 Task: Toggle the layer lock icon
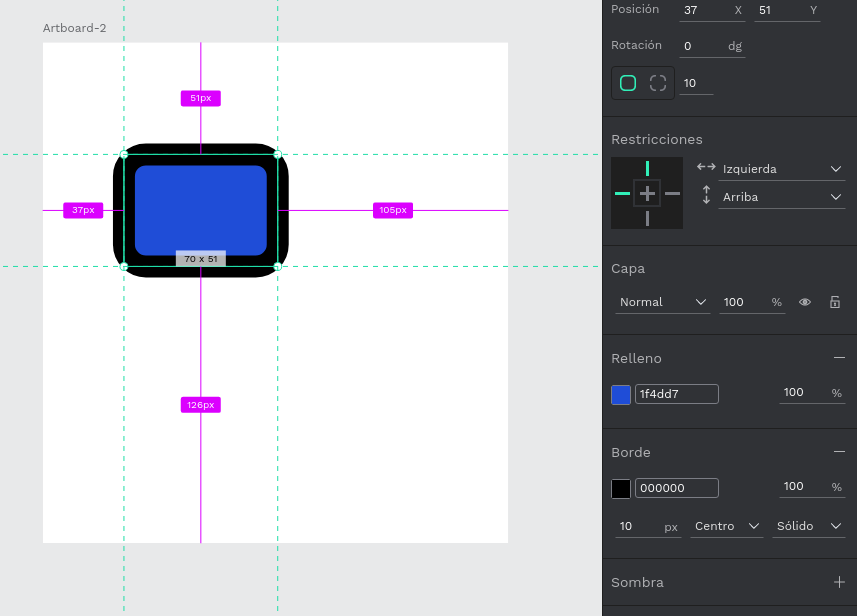pos(834,302)
